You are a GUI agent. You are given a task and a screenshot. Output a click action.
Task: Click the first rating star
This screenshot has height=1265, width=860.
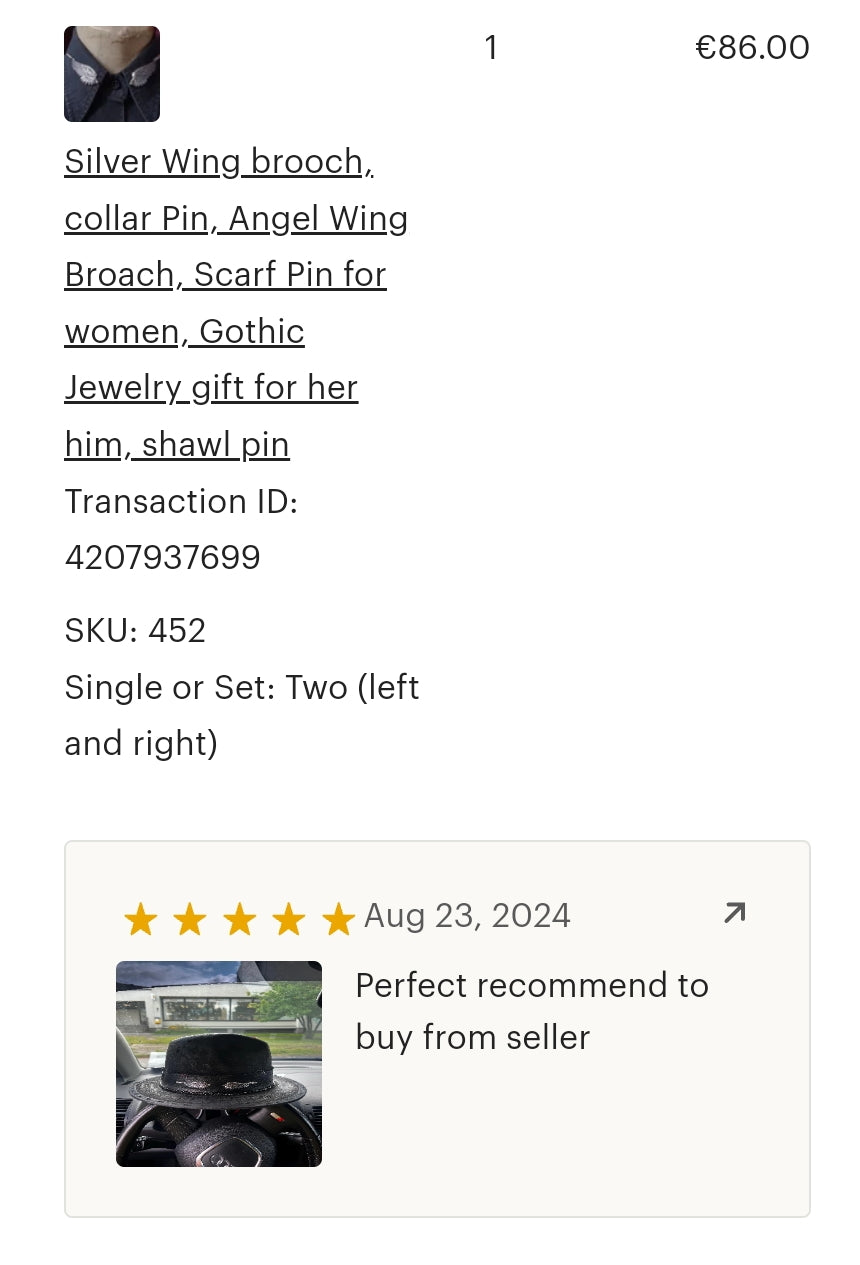tap(140, 919)
